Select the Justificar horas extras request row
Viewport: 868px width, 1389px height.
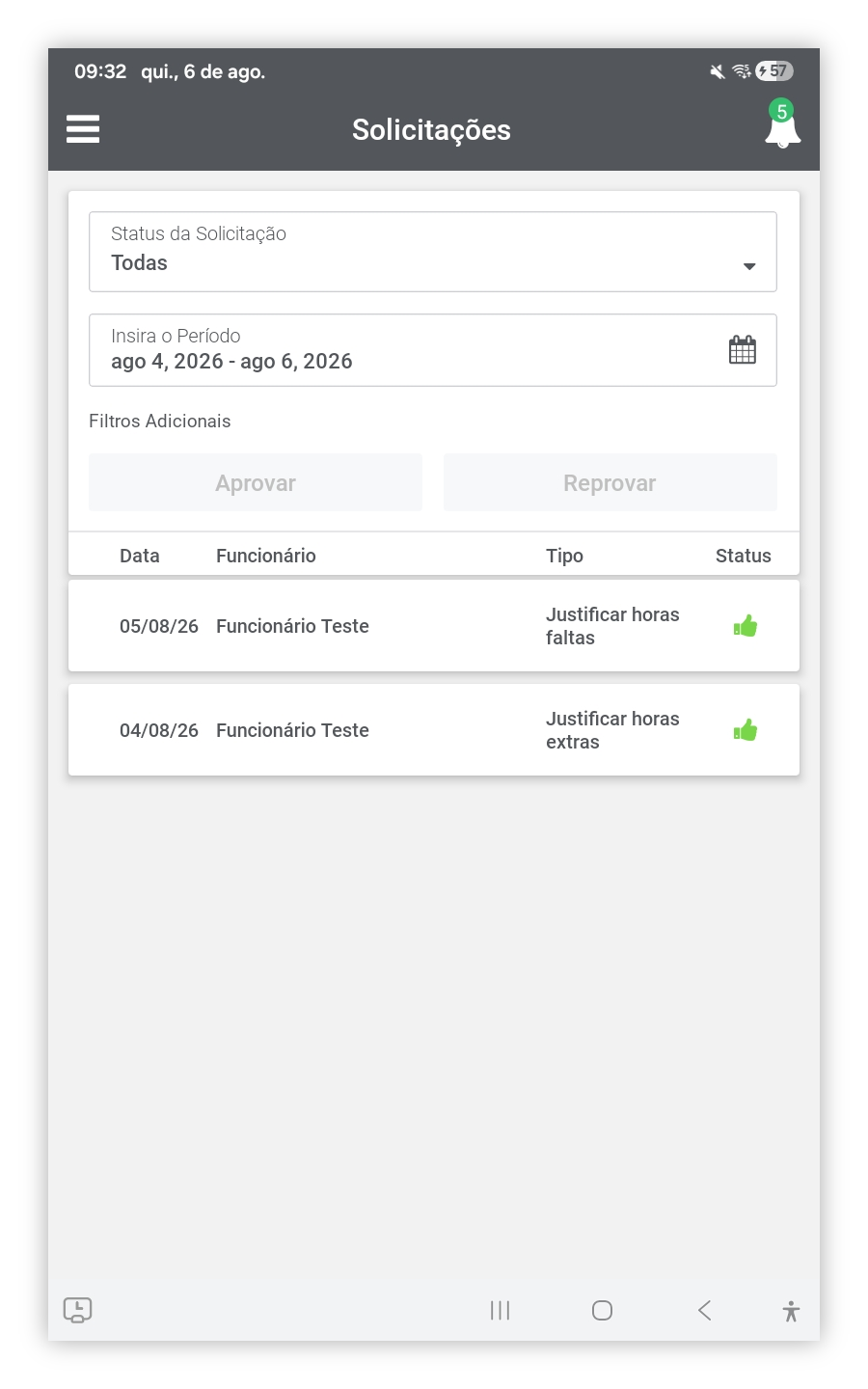click(434, 730)
